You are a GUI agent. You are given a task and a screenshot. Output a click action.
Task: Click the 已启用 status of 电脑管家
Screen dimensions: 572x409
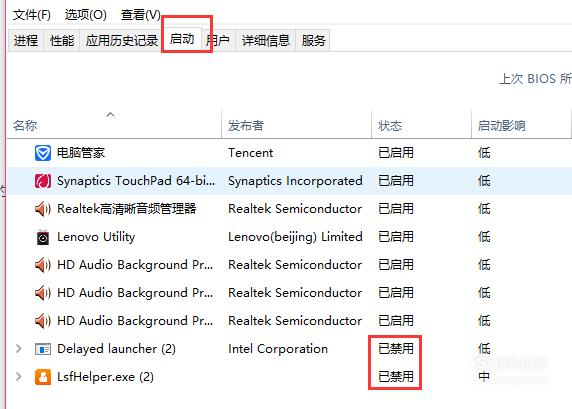click(x=396, y=153)
